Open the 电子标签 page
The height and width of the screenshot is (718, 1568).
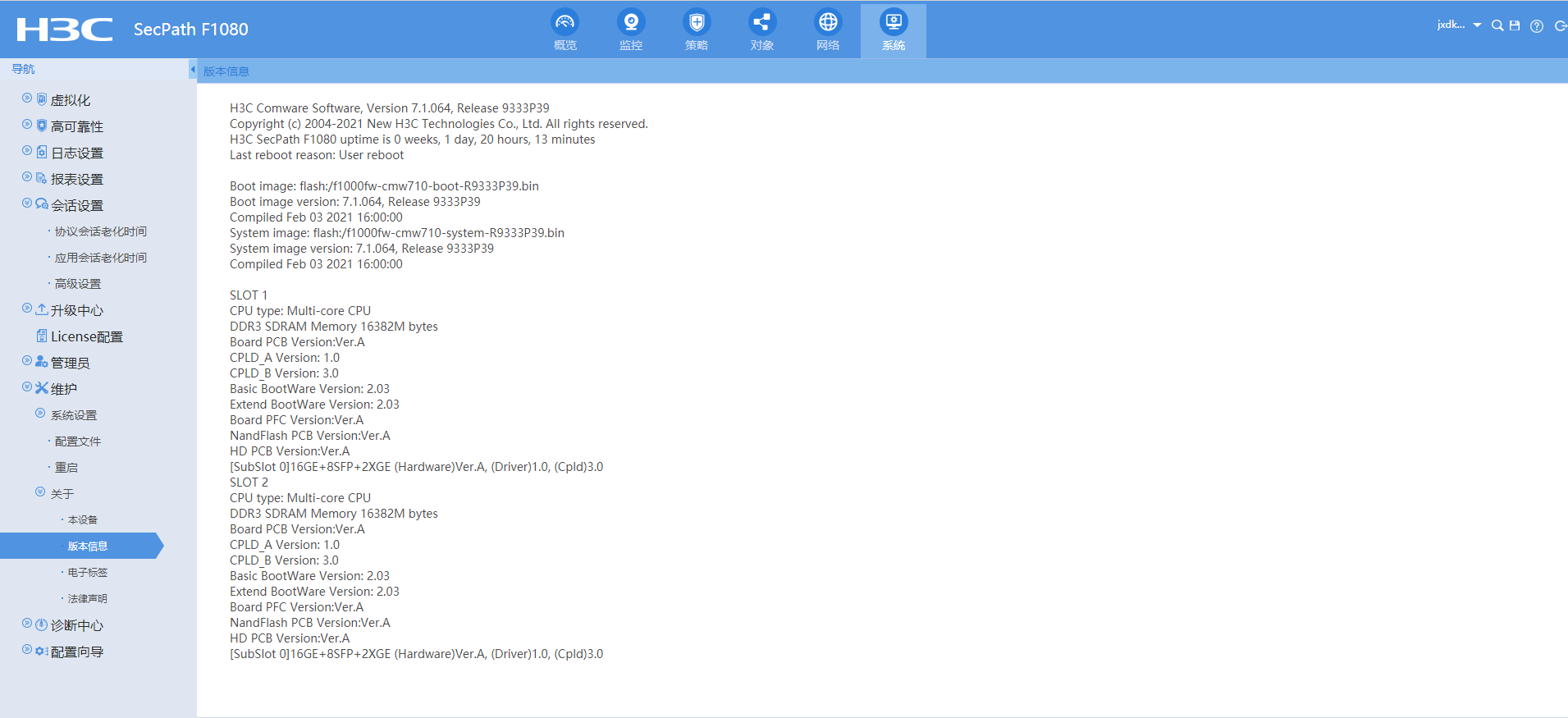pyautogui.click(x=88, y=573)
